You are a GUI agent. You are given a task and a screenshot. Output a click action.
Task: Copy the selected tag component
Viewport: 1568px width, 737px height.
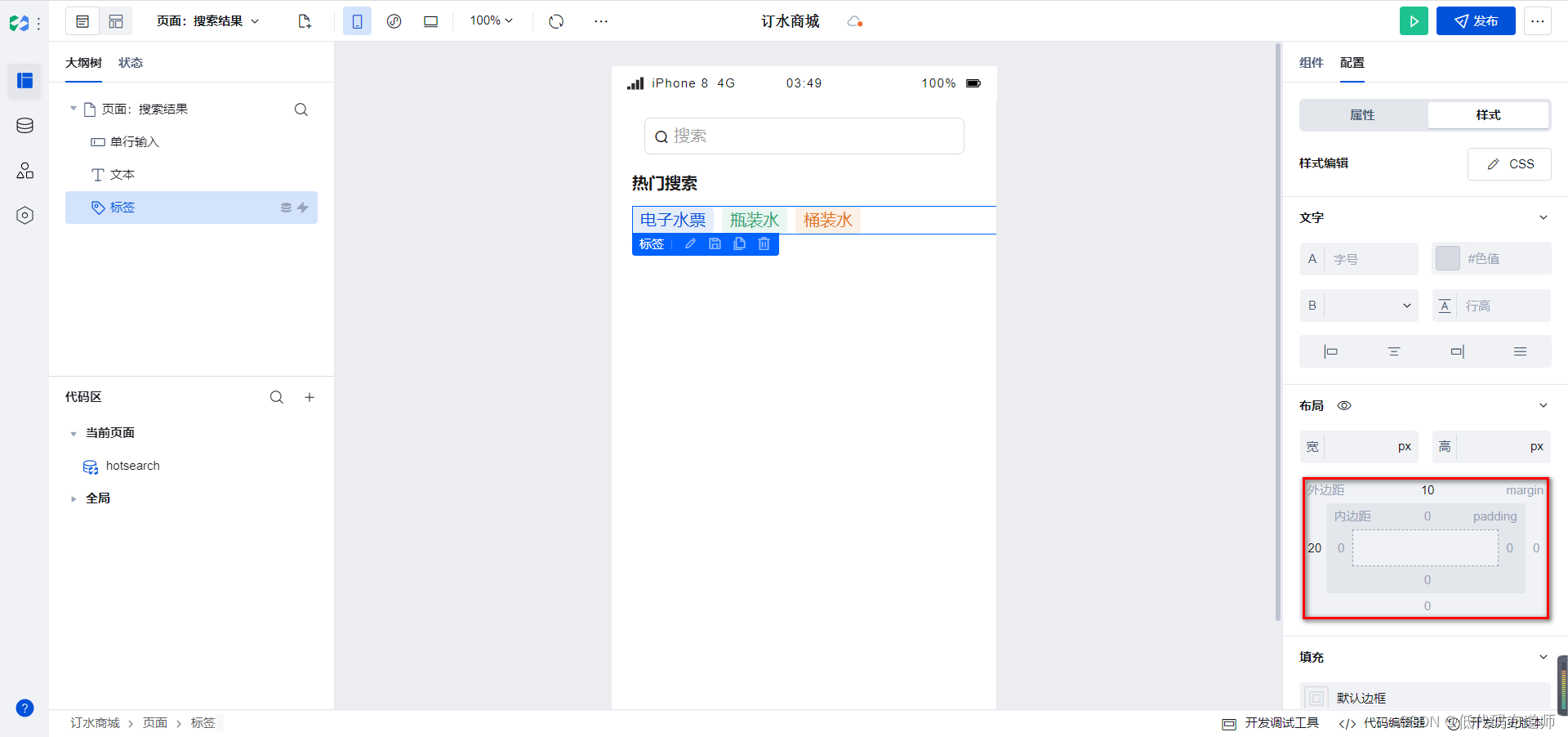(739, 243)
